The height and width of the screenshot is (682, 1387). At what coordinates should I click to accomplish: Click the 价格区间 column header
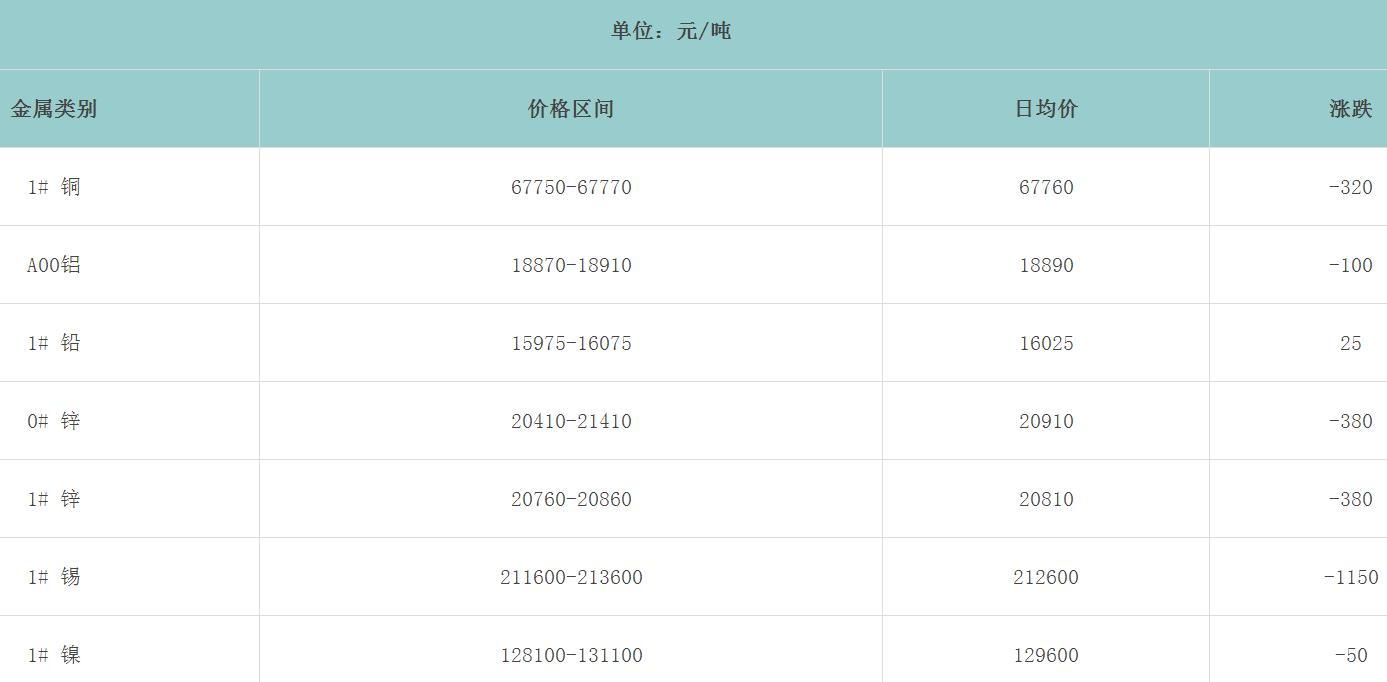[x=570, y=109]
